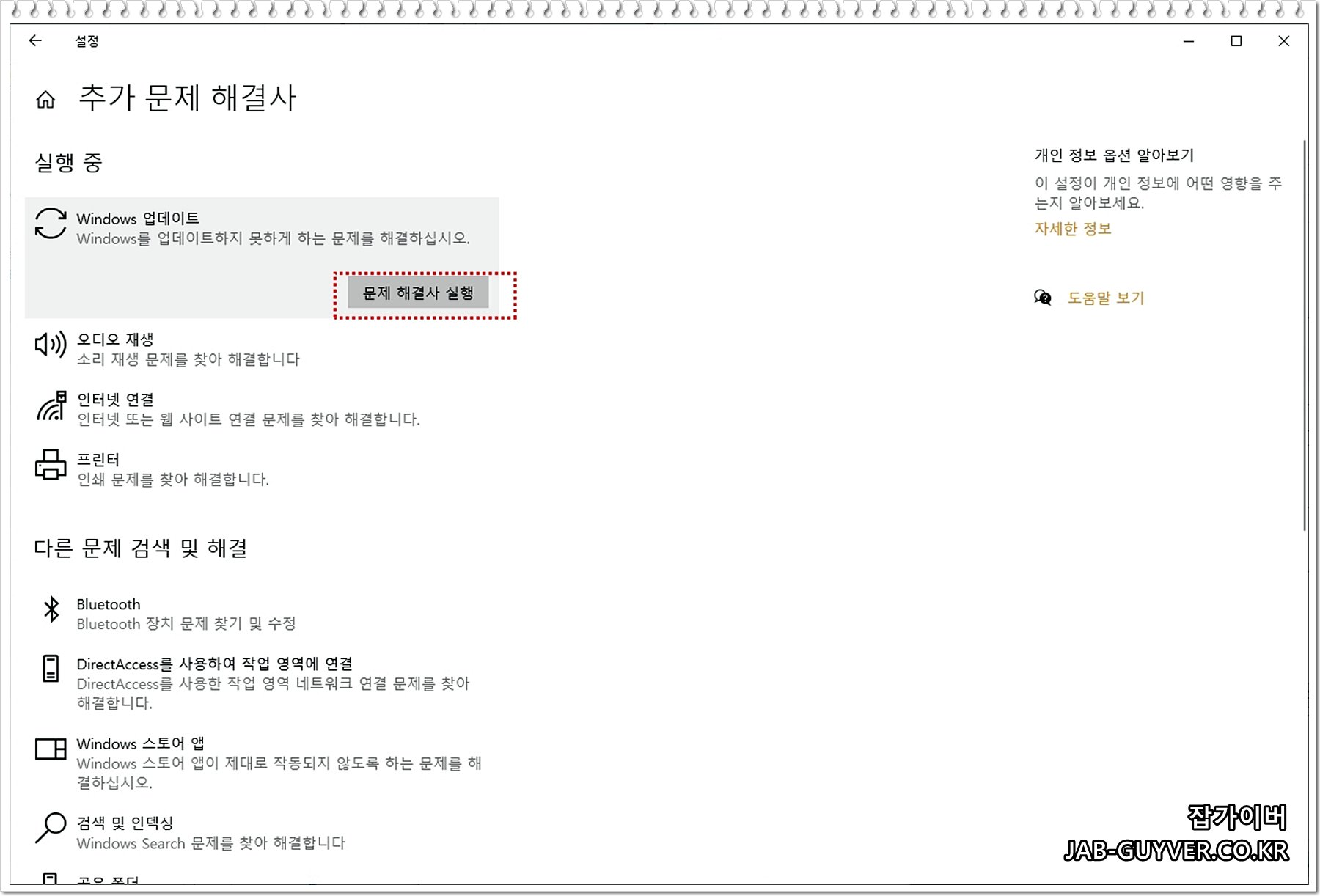Select the 검색 및 인덱싱 troubleshooter
This screenshot has width=1320, height=896.
(x=125, y=823)
